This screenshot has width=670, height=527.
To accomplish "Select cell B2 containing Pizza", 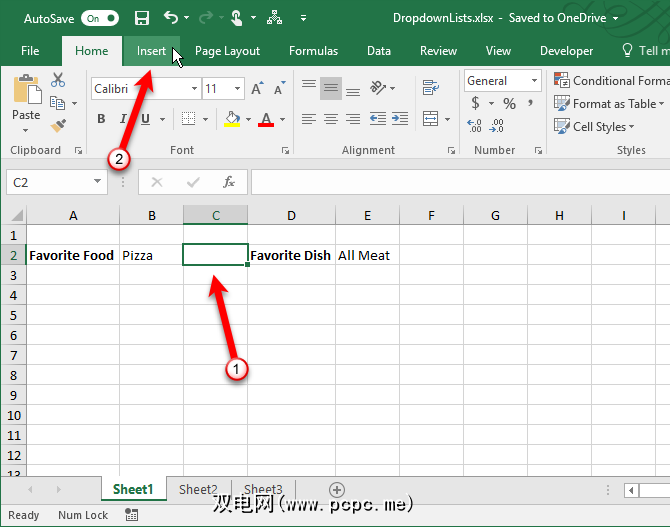I will coord(151,255).
